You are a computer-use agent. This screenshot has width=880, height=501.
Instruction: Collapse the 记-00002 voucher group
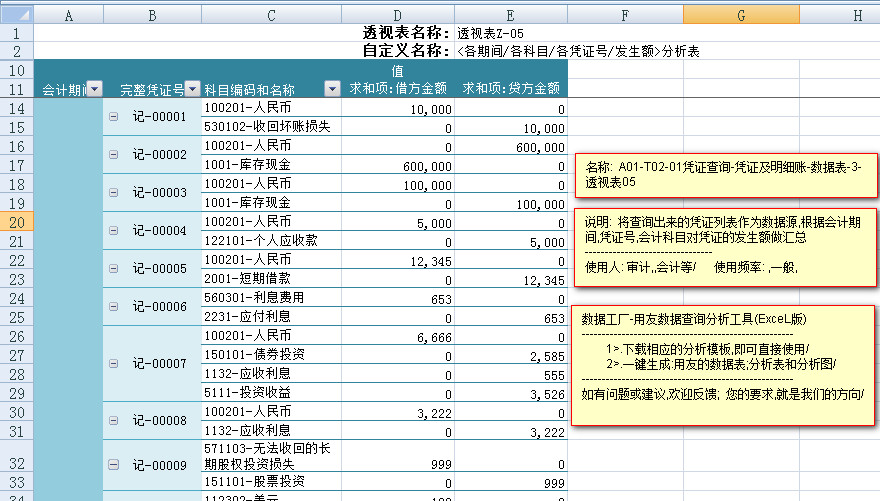(113, 155)
